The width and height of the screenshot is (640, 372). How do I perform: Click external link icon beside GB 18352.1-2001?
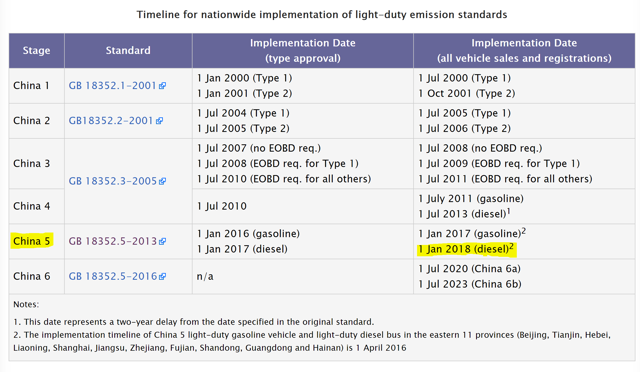pyautogui.click(x=162, y=86)
